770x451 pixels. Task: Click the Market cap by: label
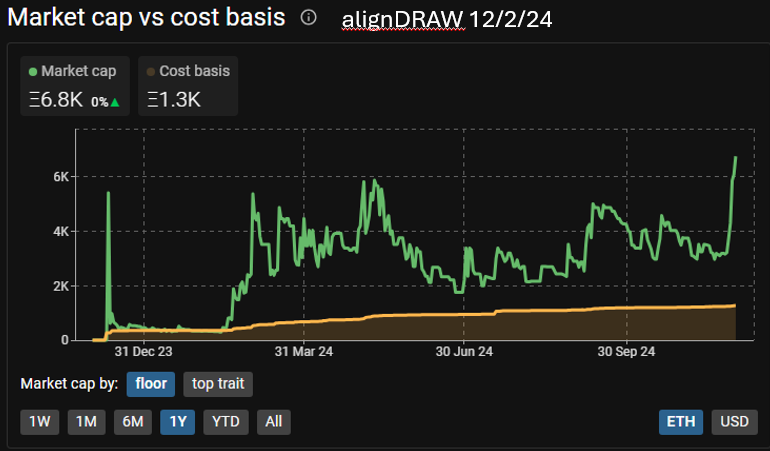(x=69, y=384)
